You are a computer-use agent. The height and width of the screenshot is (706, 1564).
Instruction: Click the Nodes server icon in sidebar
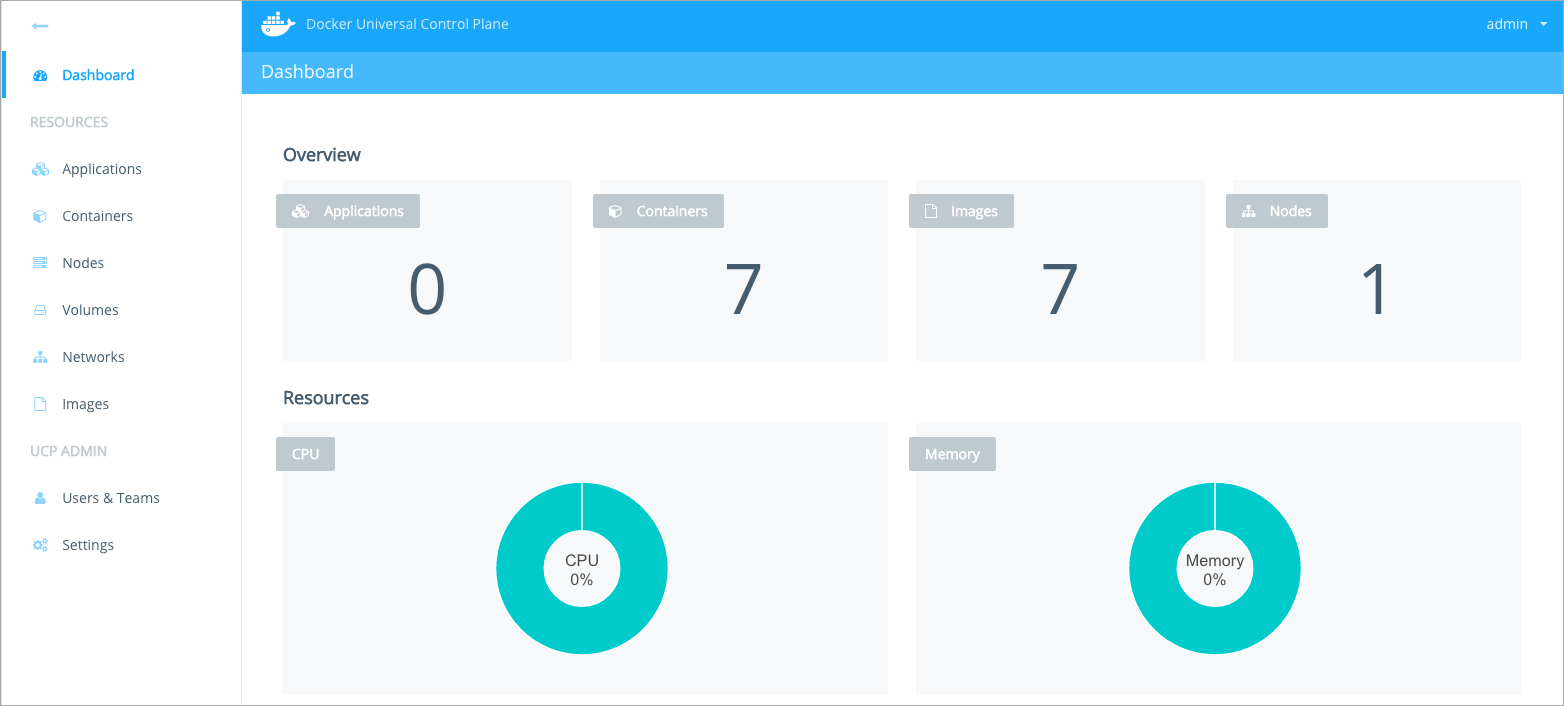tap(40, 263)
